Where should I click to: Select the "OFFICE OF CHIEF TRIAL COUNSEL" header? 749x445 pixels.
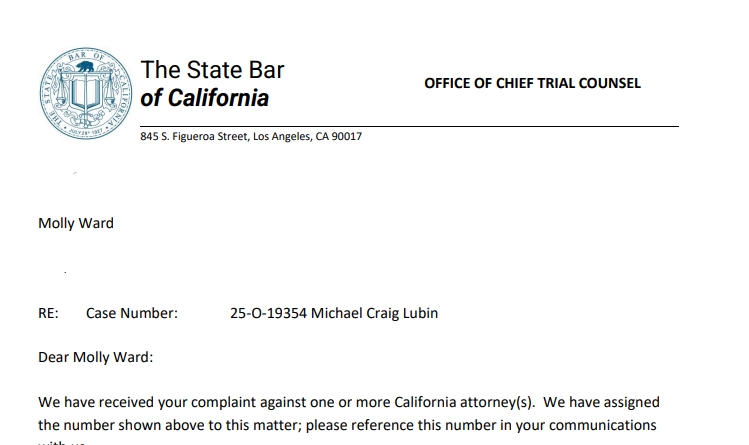pyautogui.click(x=532, y=83)
